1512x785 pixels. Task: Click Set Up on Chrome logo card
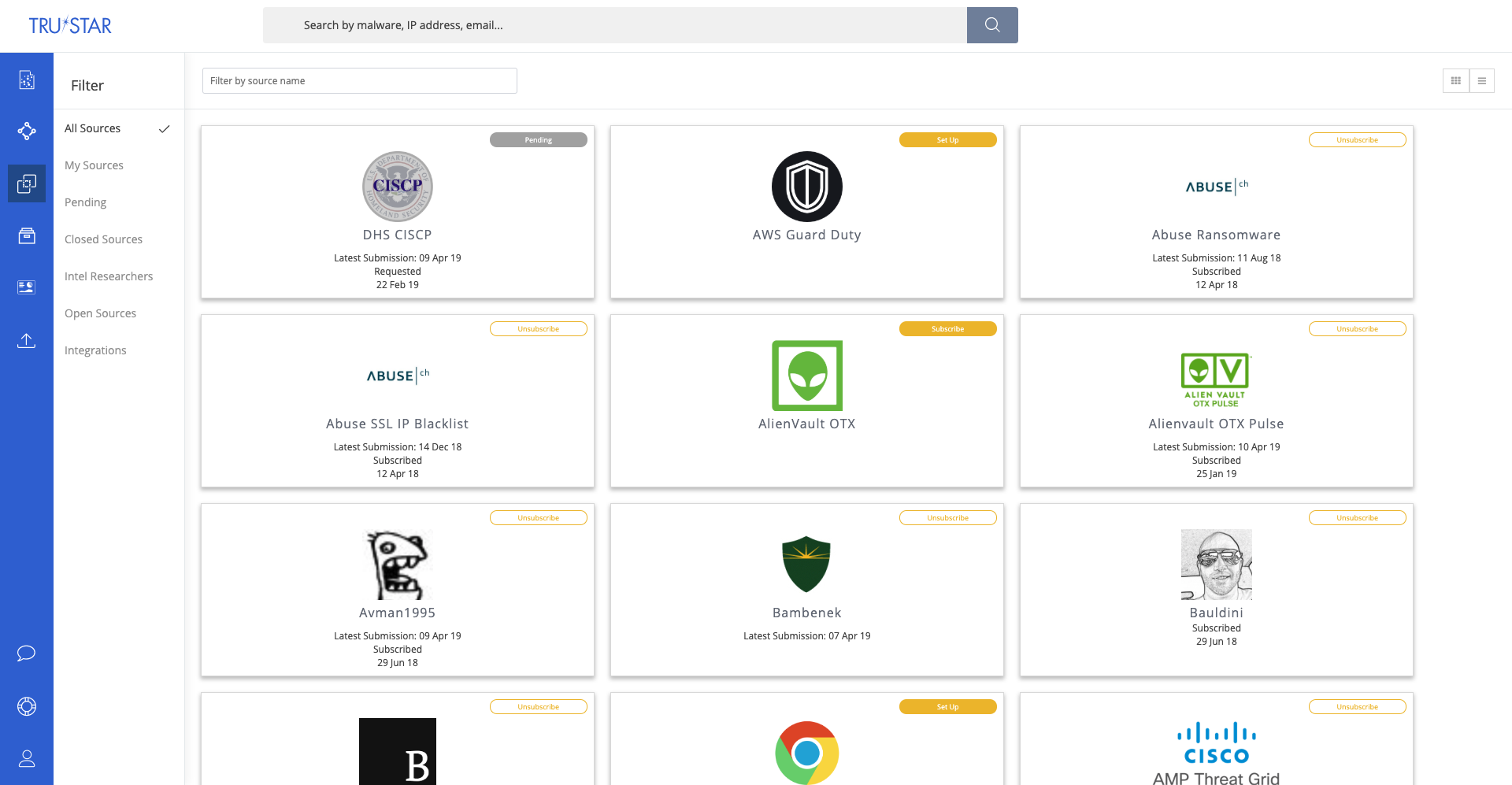tap(948, 706)
